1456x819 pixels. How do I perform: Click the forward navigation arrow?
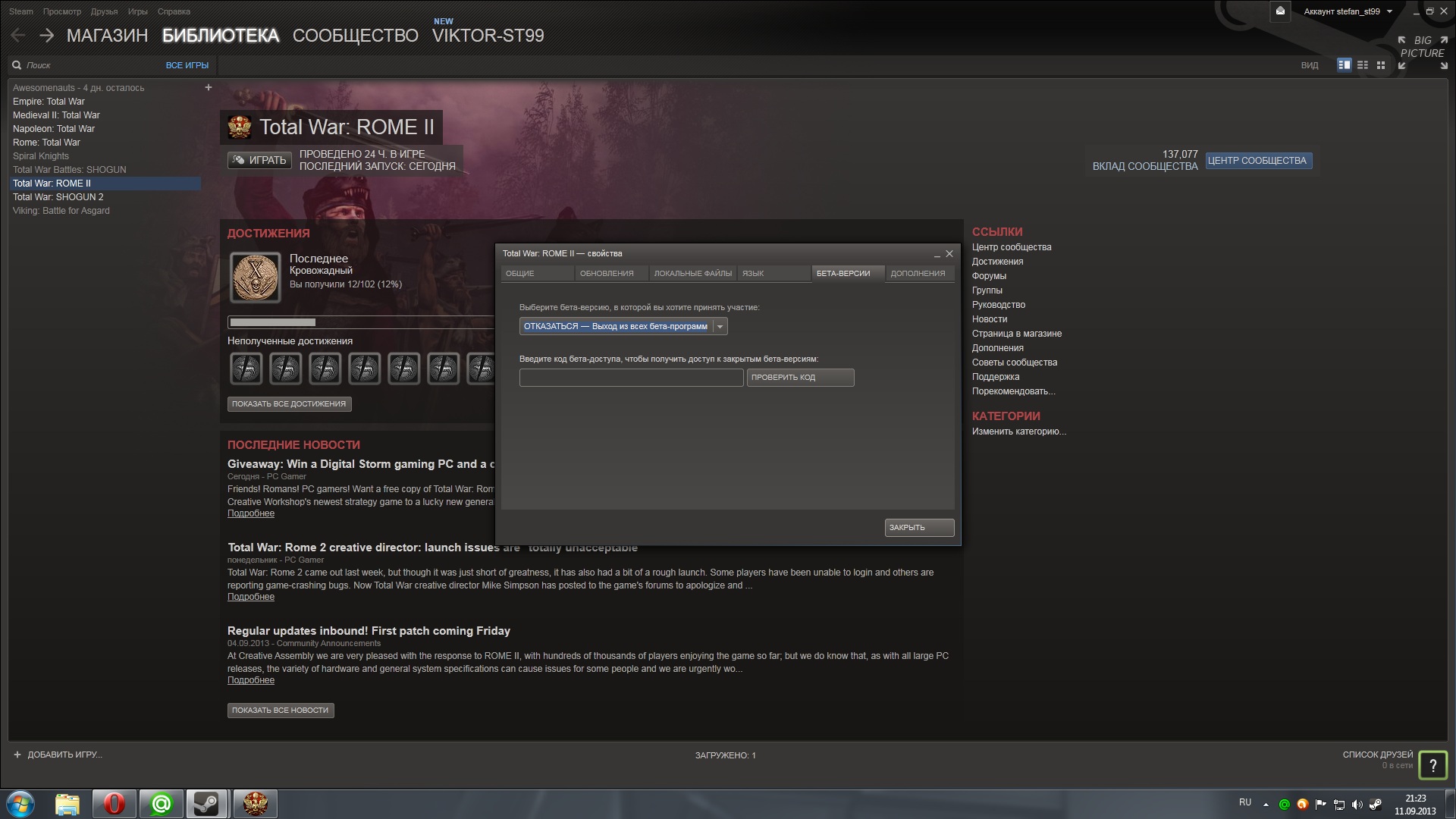coord(47,35)
